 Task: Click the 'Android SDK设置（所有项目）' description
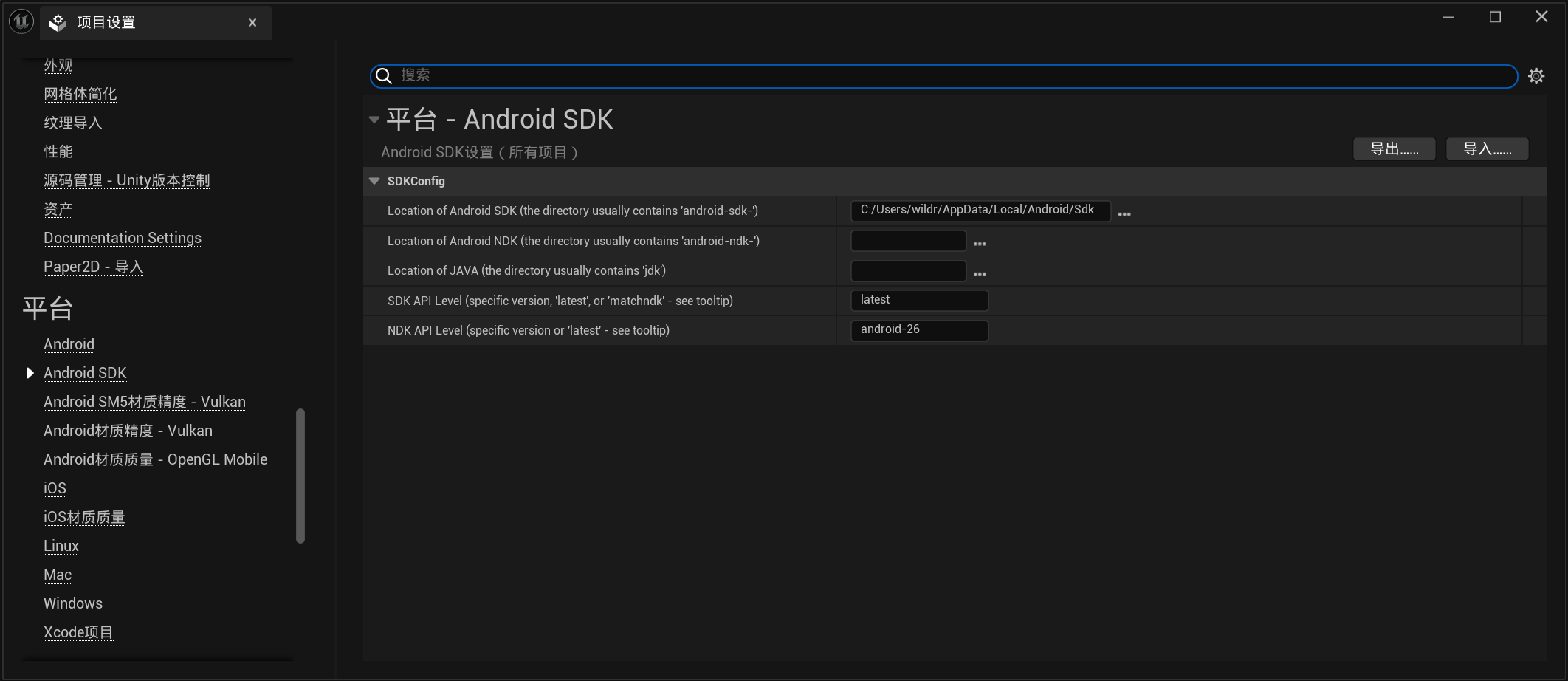point(479,152)
